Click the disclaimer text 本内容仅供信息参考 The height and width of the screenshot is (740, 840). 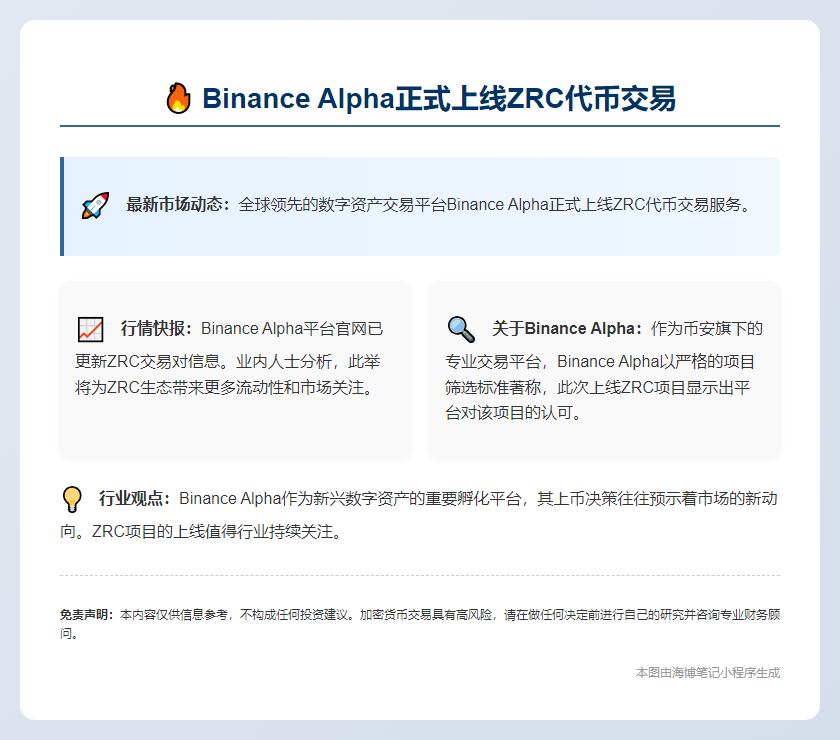(174, 615)
